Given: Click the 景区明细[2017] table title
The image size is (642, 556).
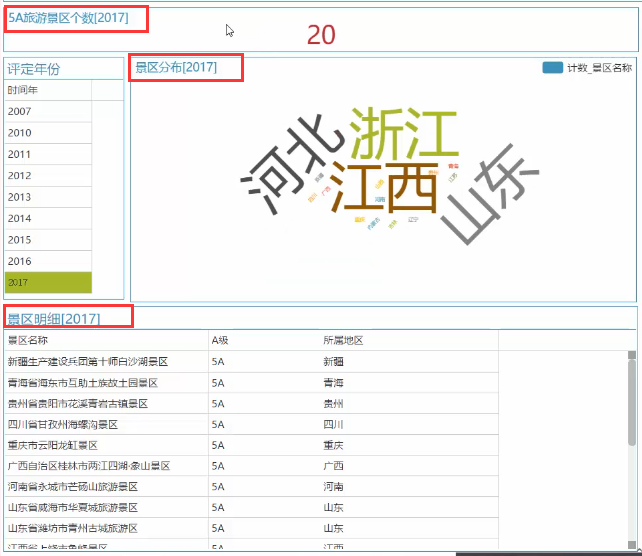Looking at the screenshot, I should [x=54, y=319].
